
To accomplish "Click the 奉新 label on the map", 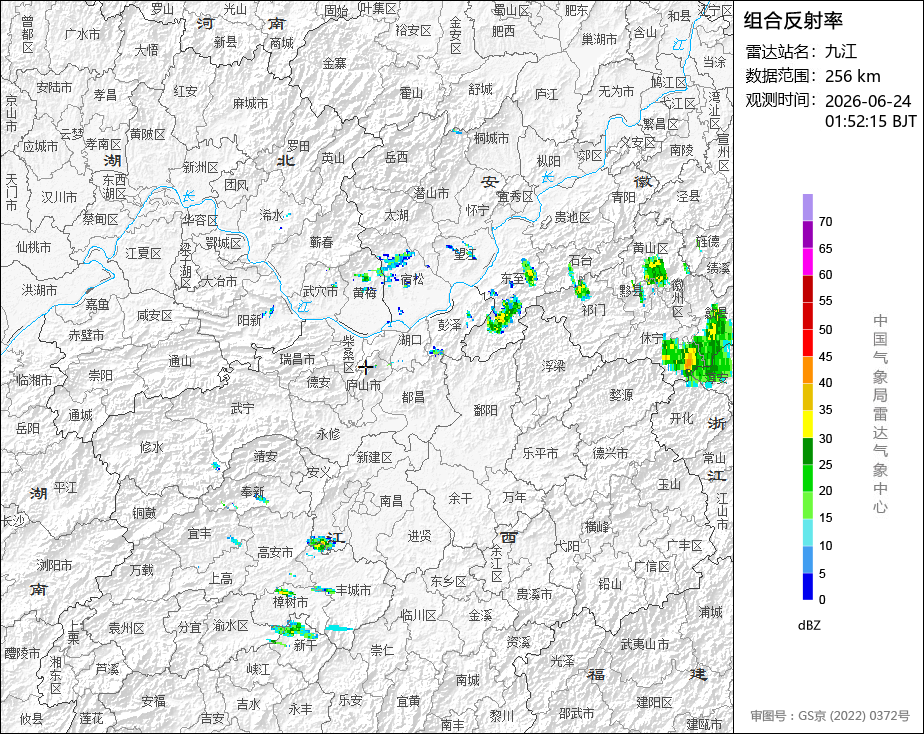I will 253,492.
